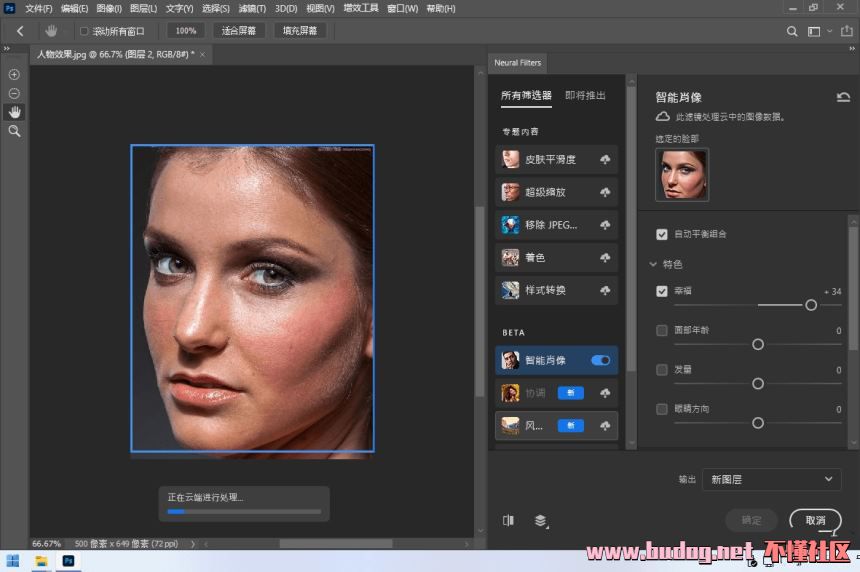Select the zoom-in tool in left toolbar

click(14, 75)
